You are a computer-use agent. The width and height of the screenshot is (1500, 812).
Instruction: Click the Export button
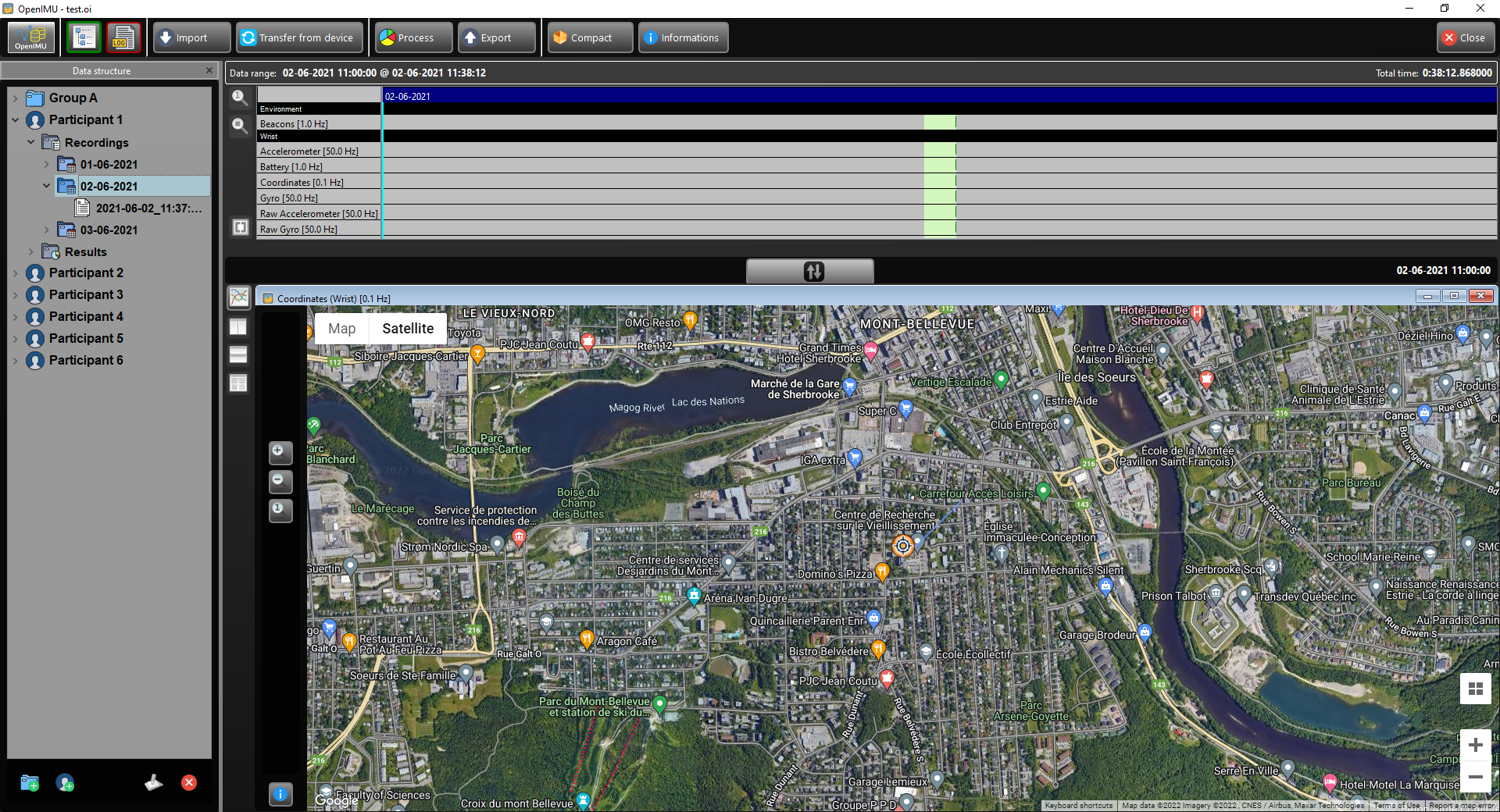pyautogui.click(x=496, y=37)
